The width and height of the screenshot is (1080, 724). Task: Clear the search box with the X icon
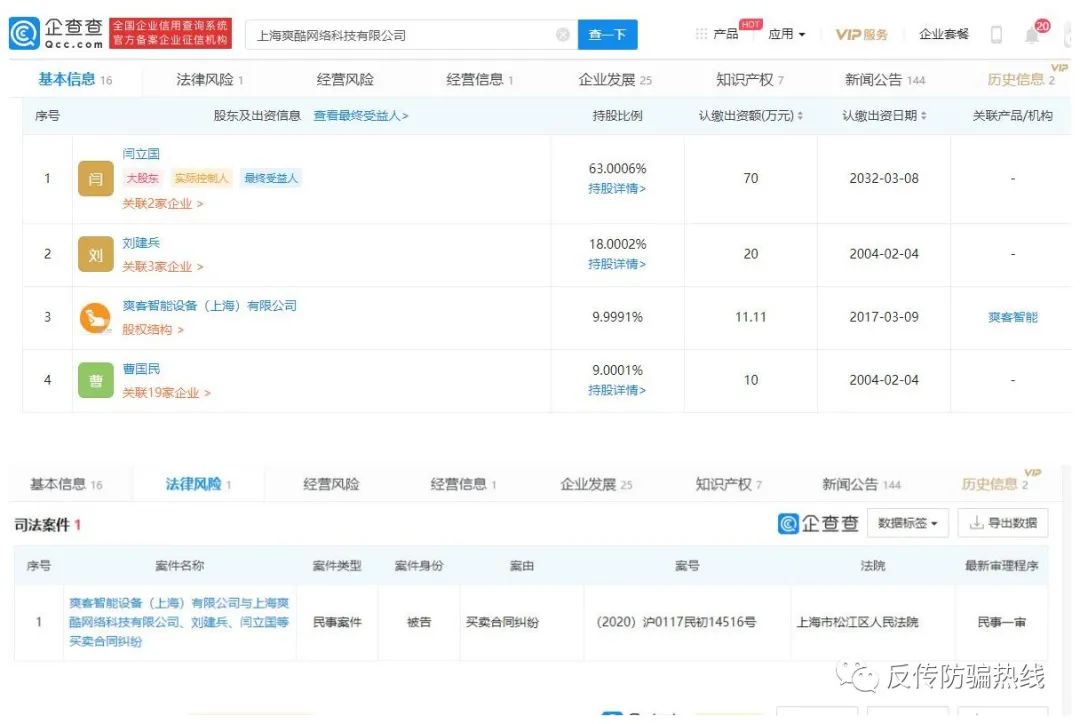pyautogui.click(x=563, y=35)
